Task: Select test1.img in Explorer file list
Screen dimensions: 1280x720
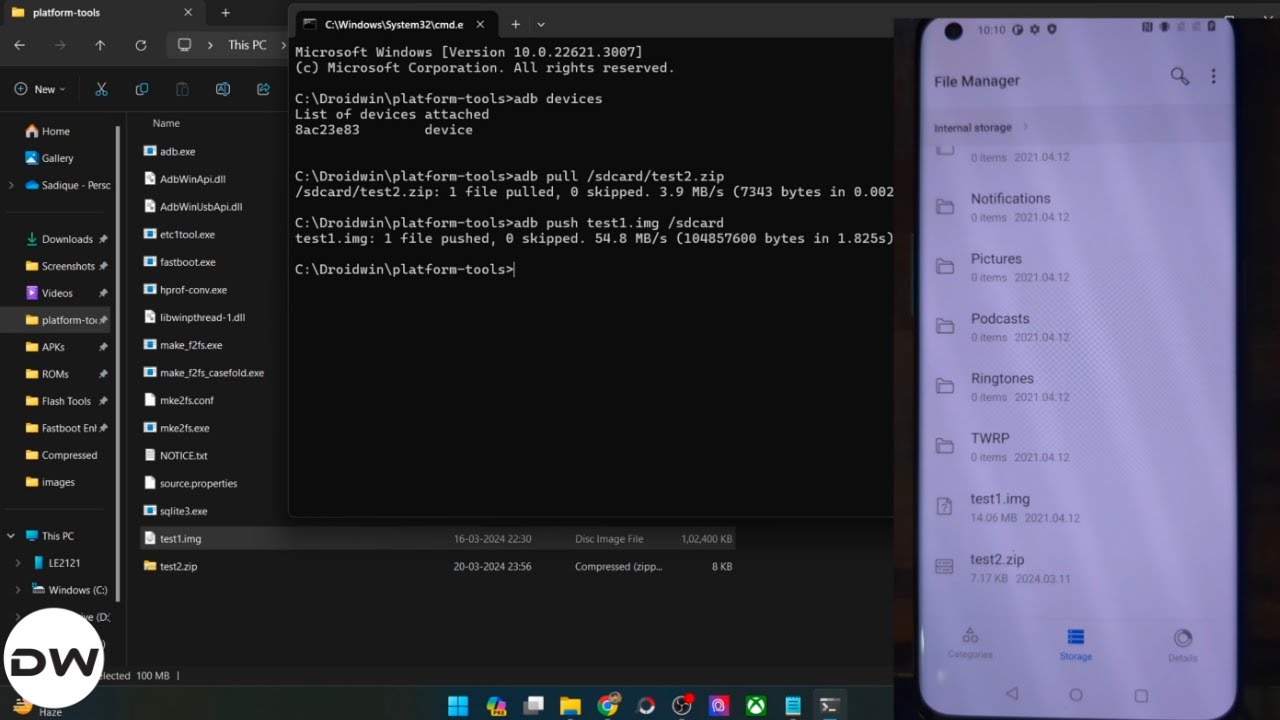Action: [x=438, y=538]
